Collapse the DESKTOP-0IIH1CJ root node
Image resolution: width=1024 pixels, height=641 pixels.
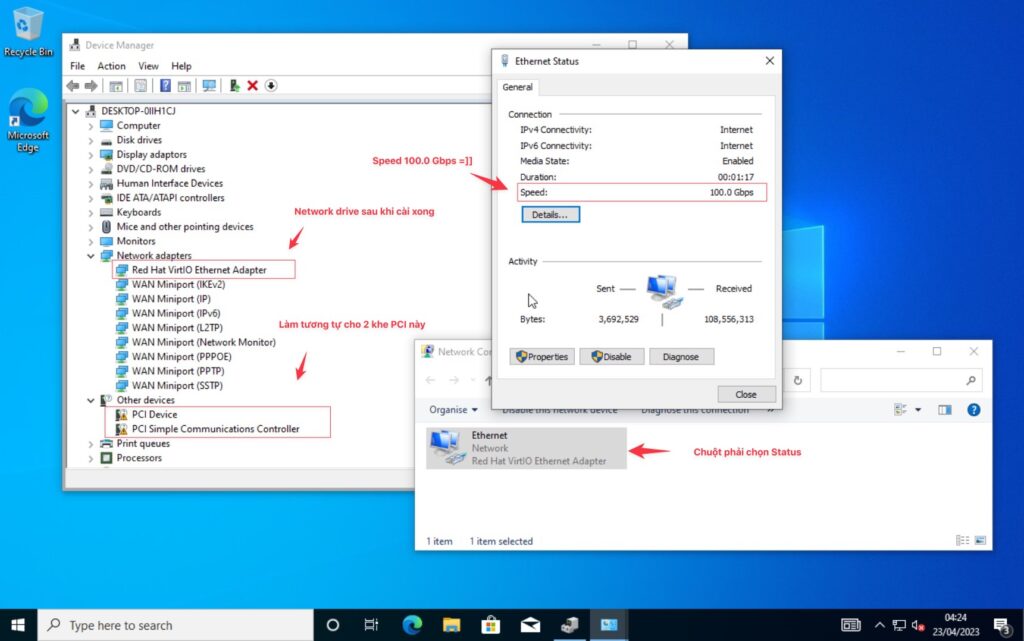point(76,111)
